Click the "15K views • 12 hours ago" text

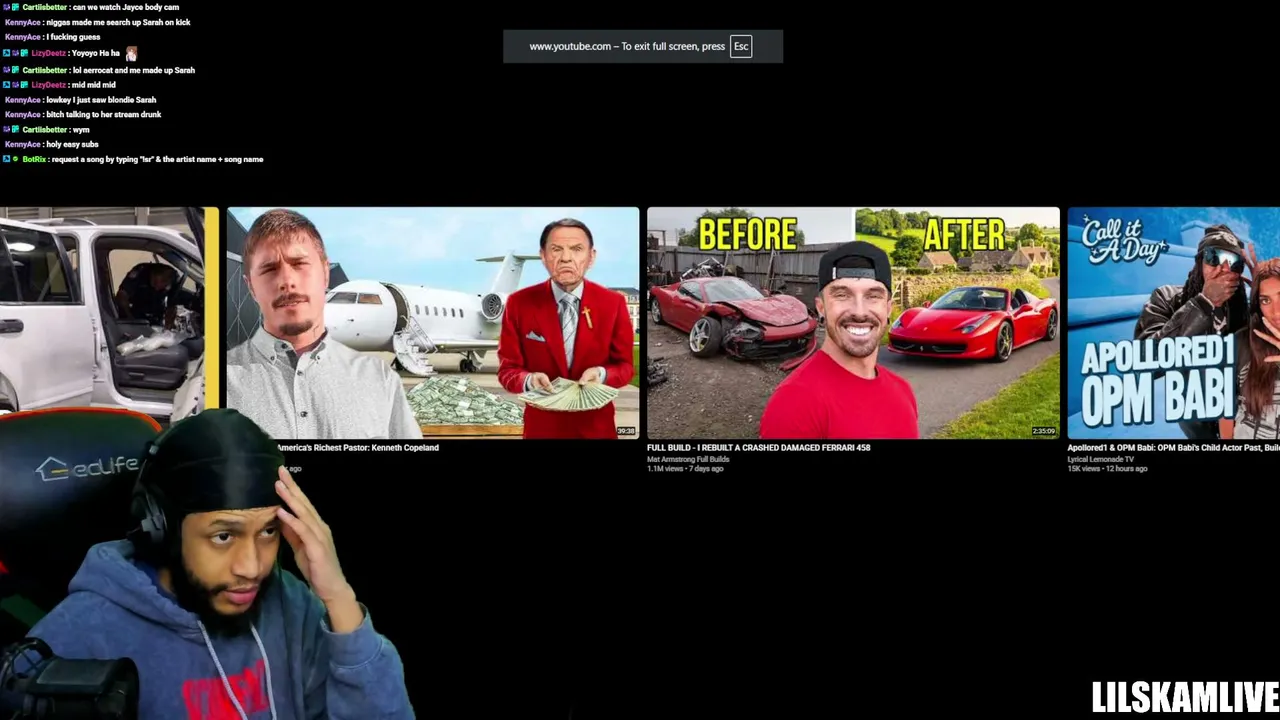pos(1107,469)
